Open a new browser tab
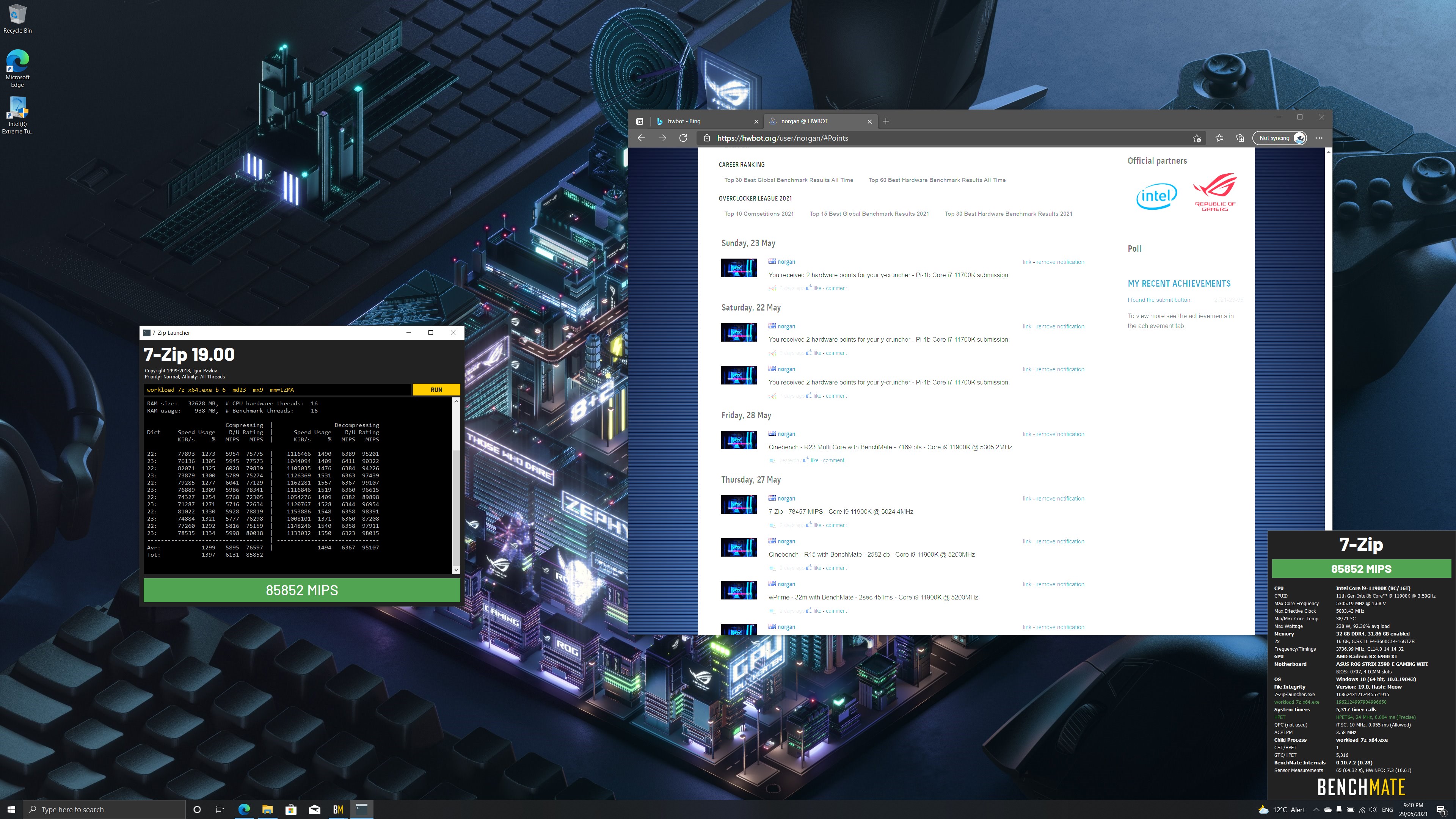1456x819 pixels. (886, 121)
